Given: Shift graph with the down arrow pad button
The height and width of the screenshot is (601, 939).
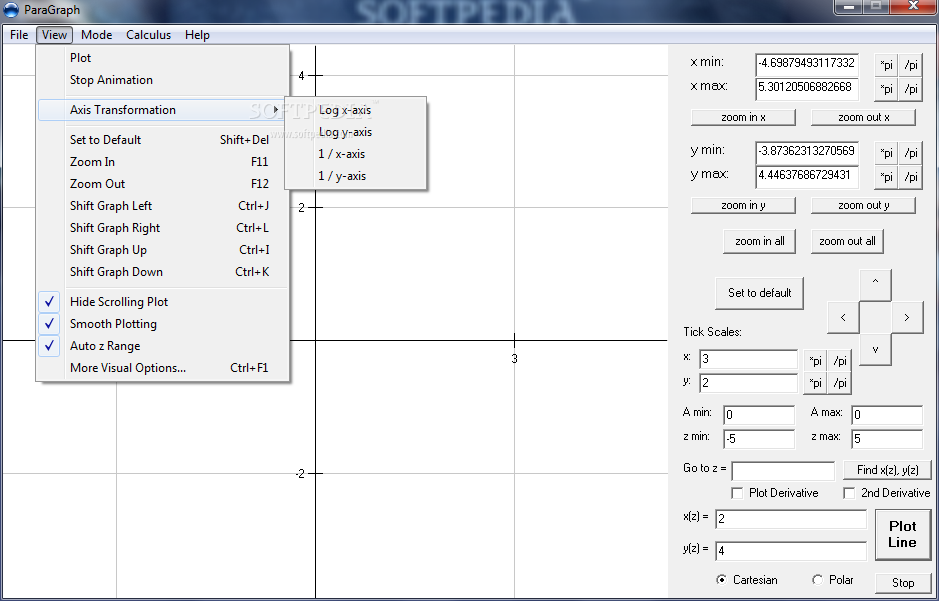Looking at the screenshot, I should click(875, 350).
